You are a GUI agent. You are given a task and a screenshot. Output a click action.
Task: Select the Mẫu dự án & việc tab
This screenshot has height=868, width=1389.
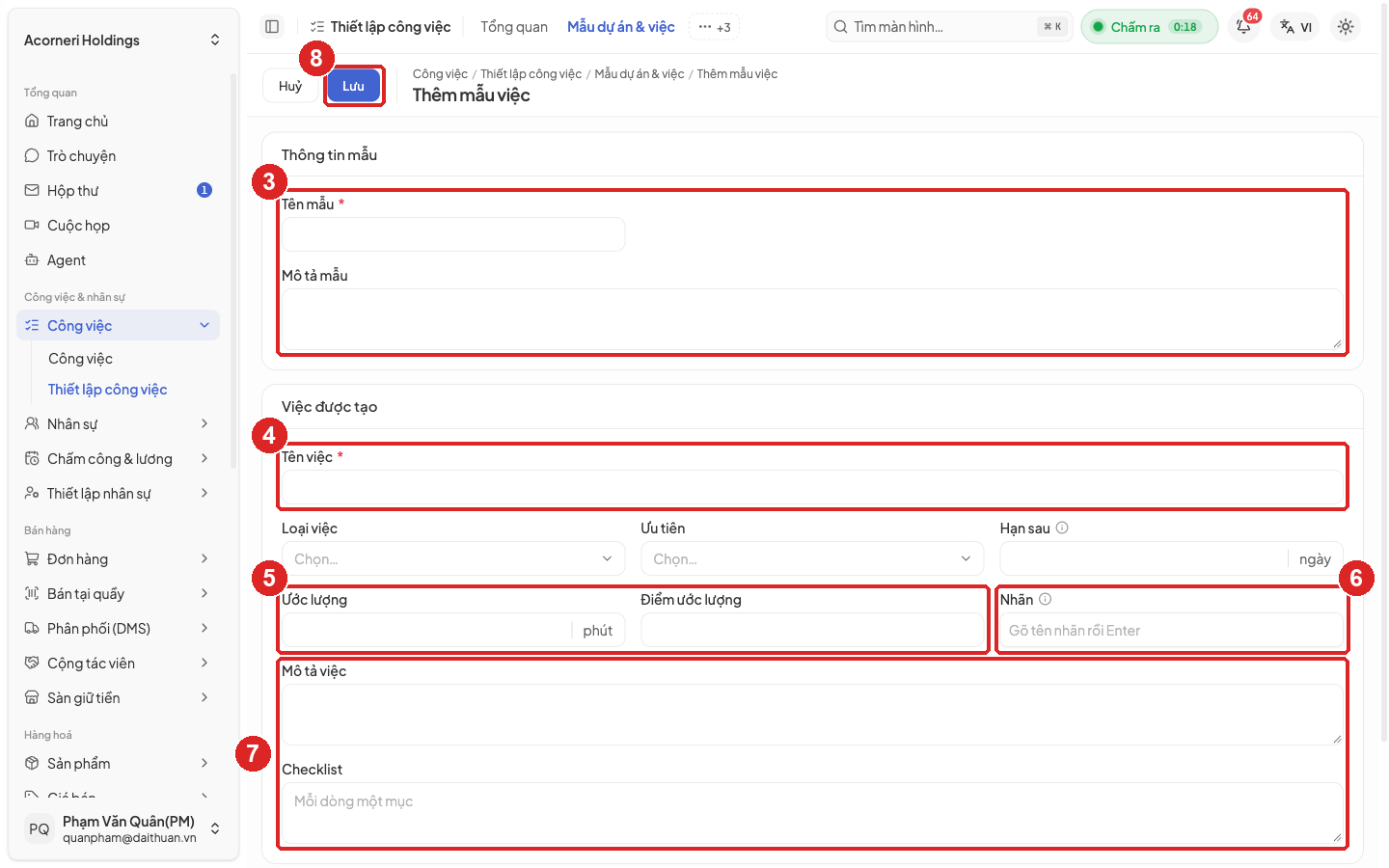621,27
